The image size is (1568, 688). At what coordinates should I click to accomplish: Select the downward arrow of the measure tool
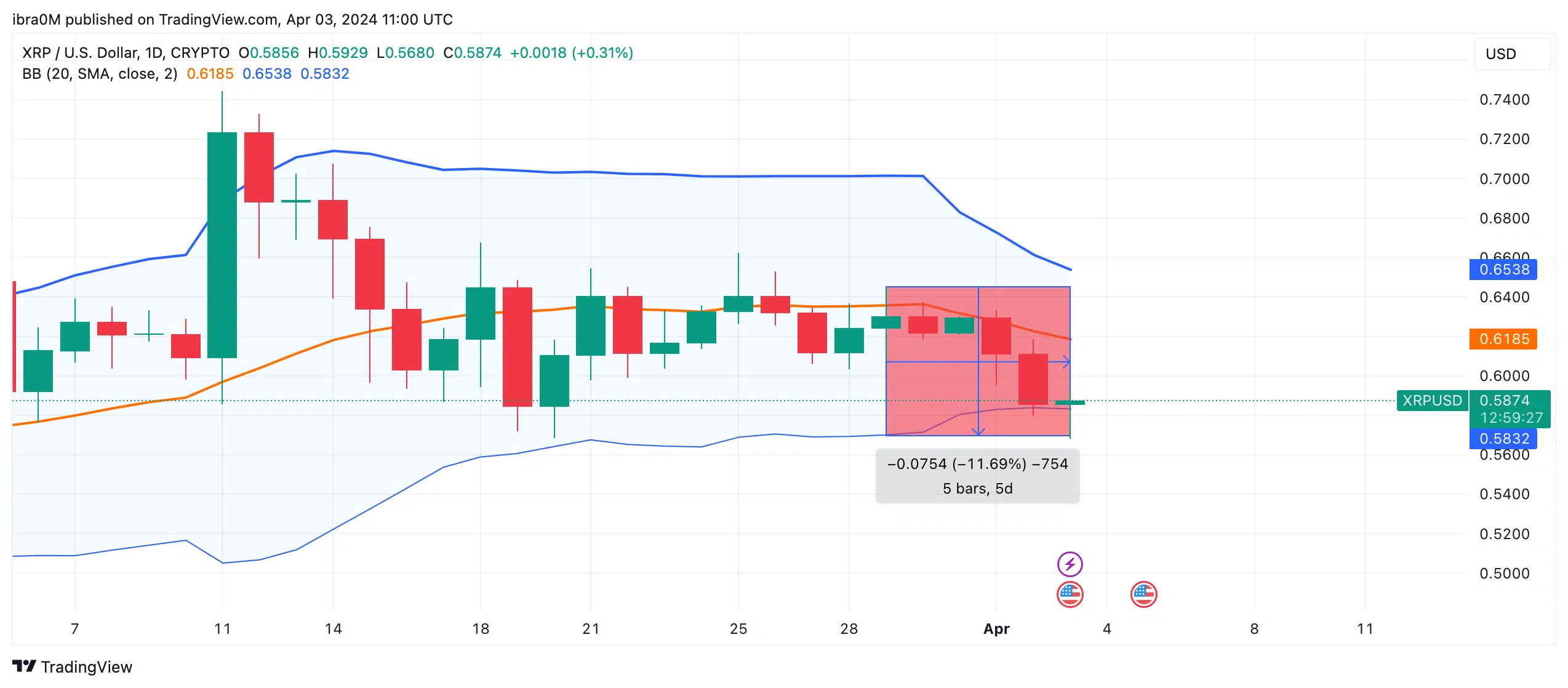tap(978, 431)
